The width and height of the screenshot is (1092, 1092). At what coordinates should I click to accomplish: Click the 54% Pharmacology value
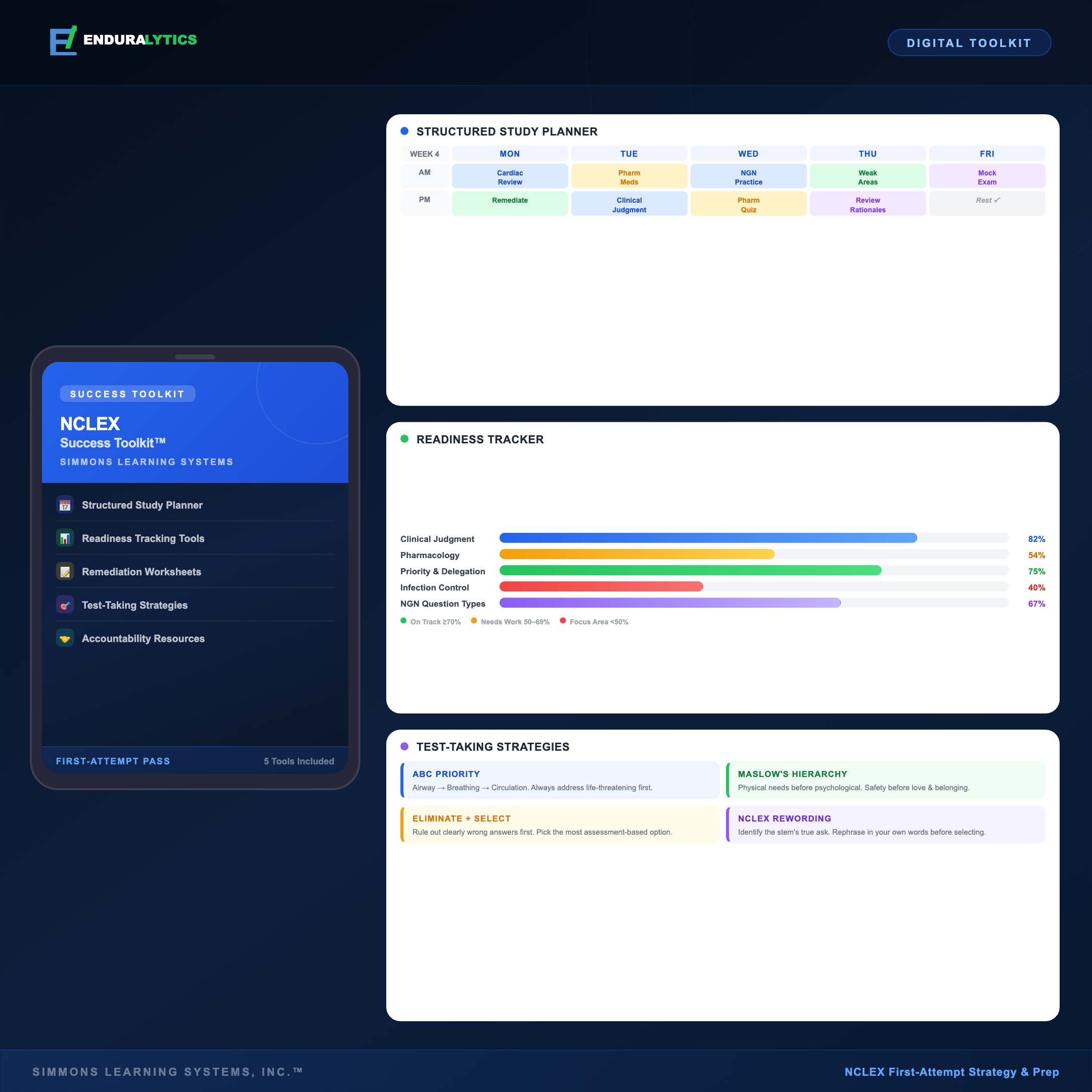[x=1036, y=555]
